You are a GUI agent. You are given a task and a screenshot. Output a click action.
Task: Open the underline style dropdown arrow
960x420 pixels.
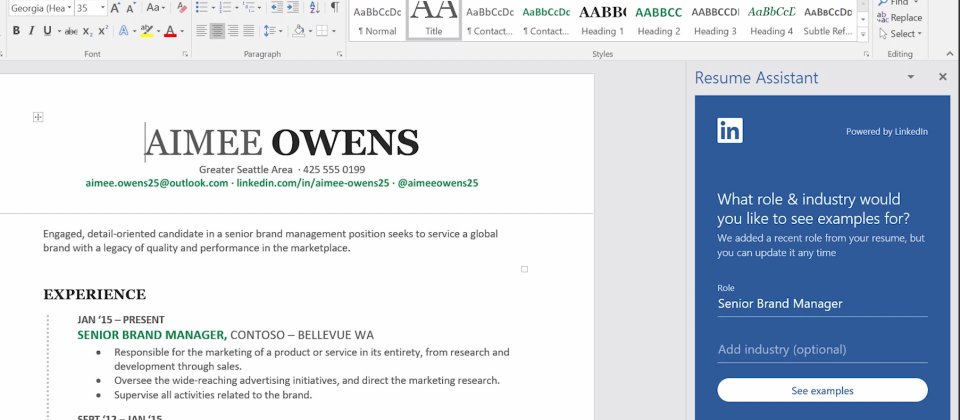click(59, 31)
